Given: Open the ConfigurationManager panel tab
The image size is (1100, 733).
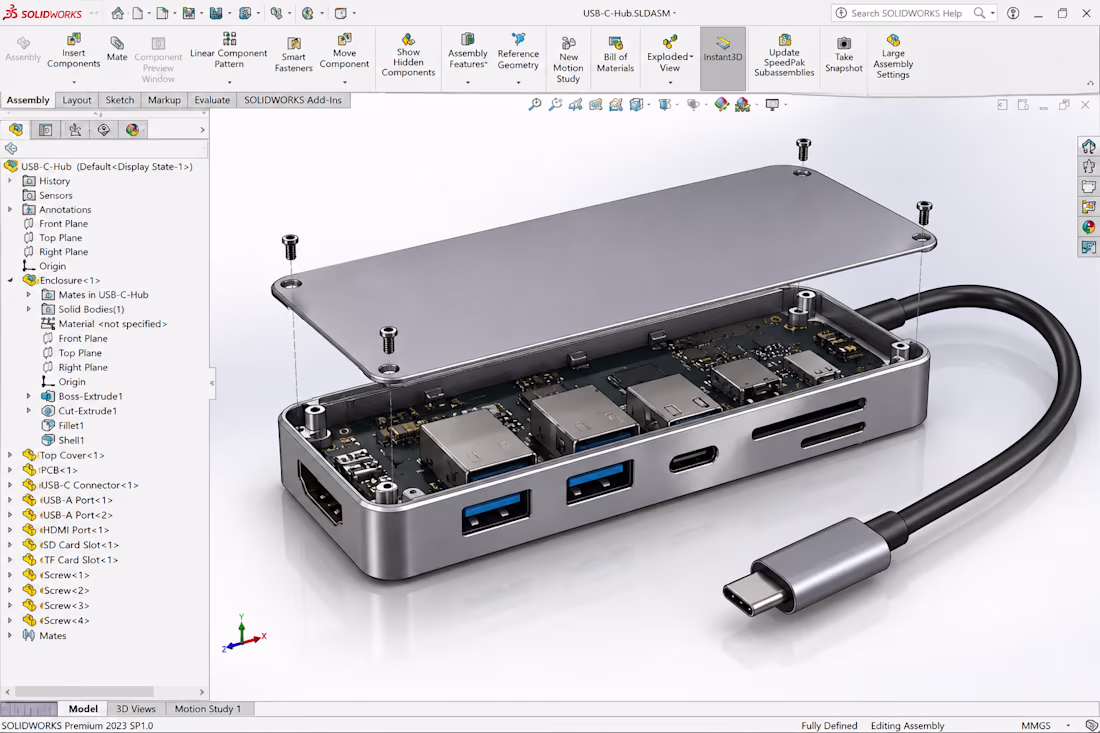Looking at the screenshot, I should pos(75,130).
